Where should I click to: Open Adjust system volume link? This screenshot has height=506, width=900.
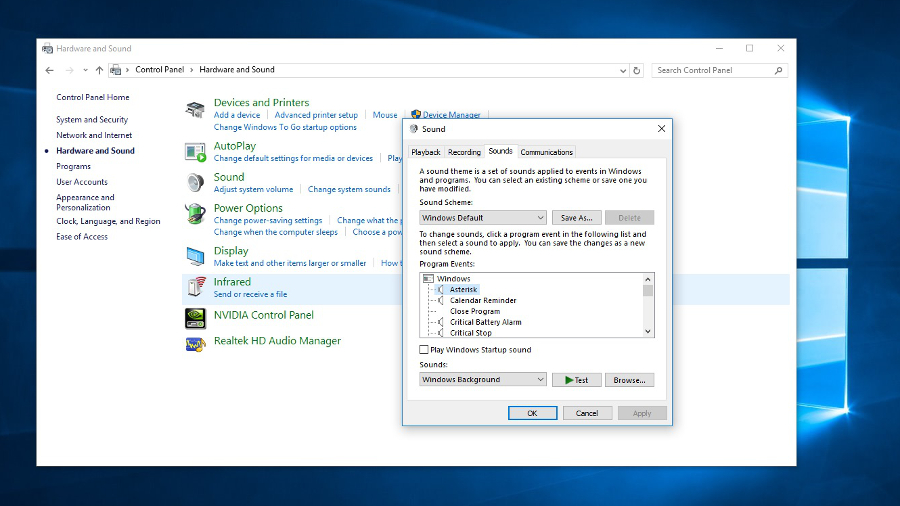pos(253,189)
